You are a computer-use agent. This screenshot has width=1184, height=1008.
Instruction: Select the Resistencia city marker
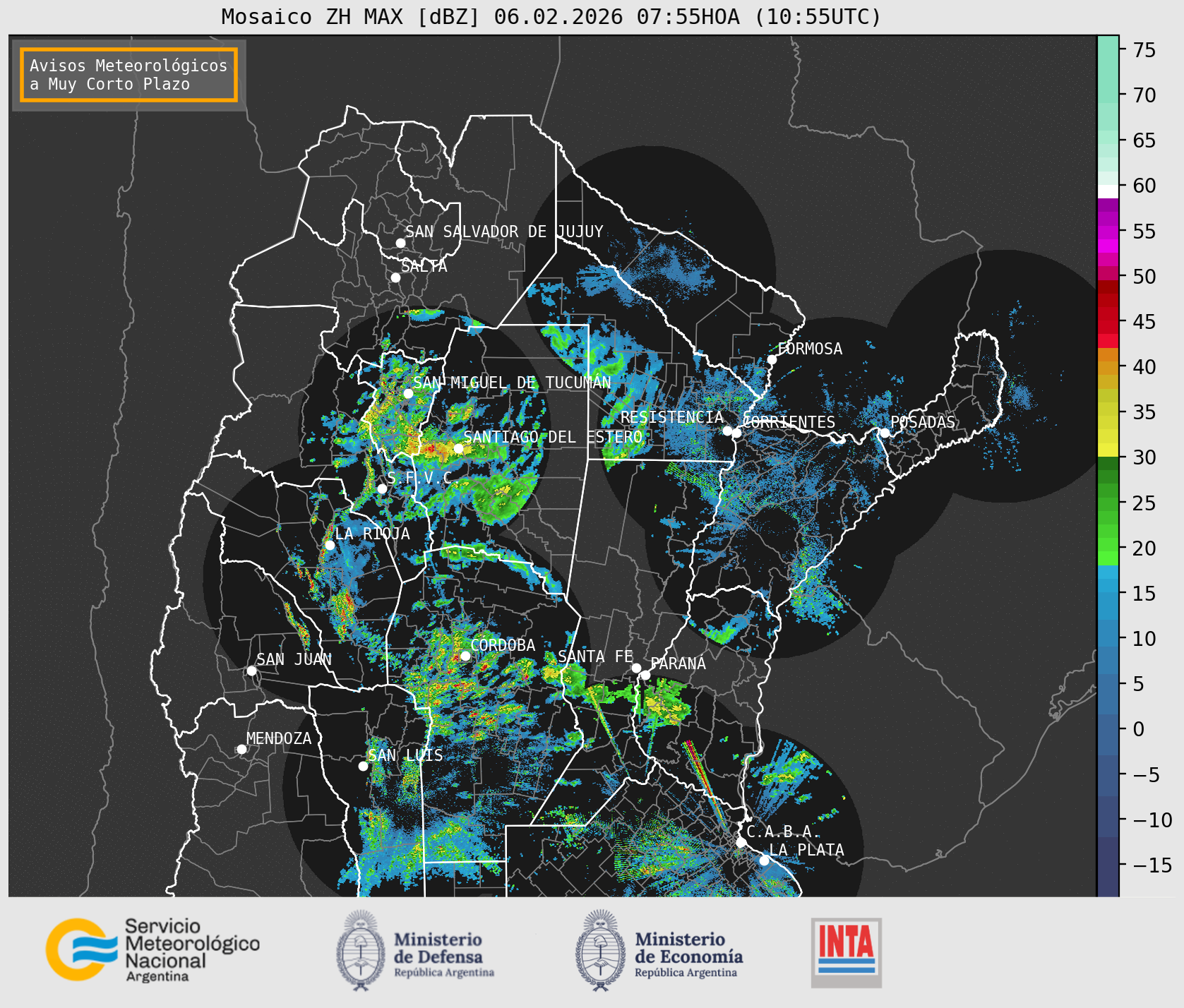[x=727, y=431]
